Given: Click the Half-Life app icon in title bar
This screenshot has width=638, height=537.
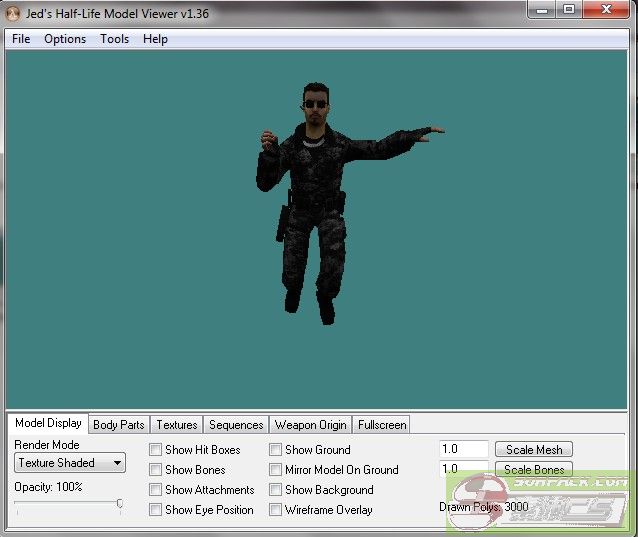Looking at the screenshot, I should tap(13, 14).
